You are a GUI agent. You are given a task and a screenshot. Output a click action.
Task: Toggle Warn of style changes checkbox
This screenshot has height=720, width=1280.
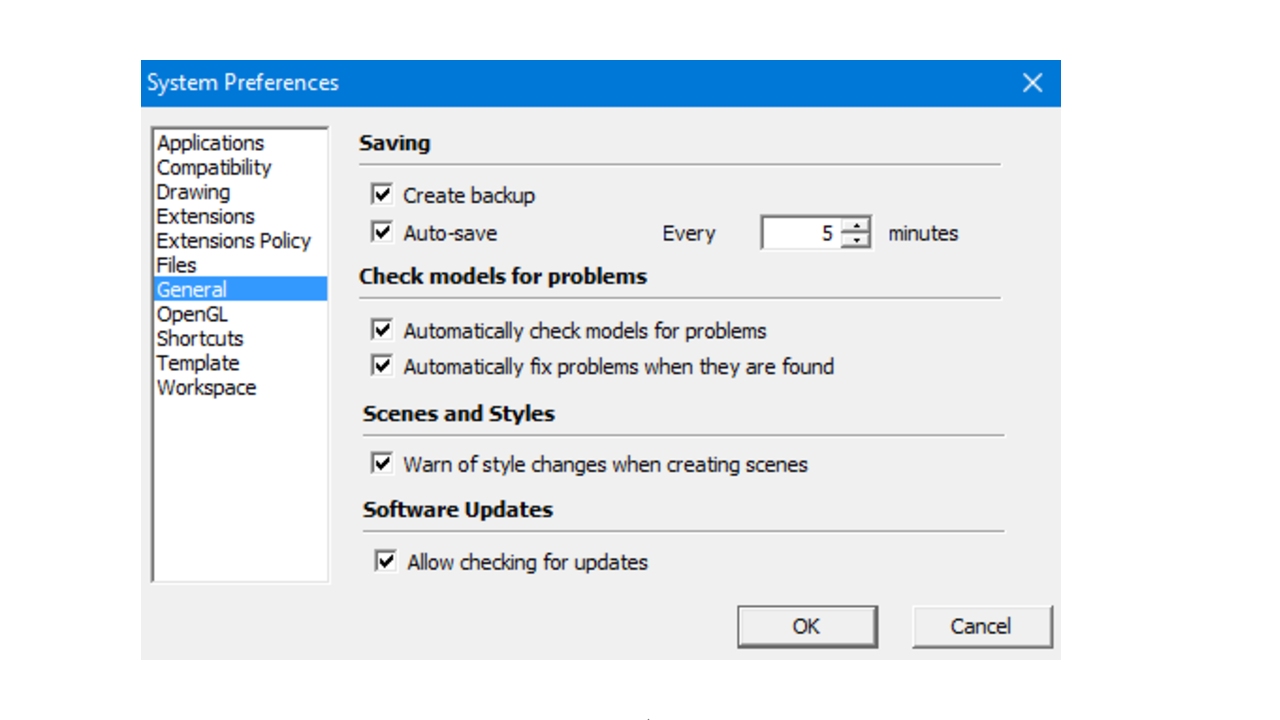[x=382, y=463]
